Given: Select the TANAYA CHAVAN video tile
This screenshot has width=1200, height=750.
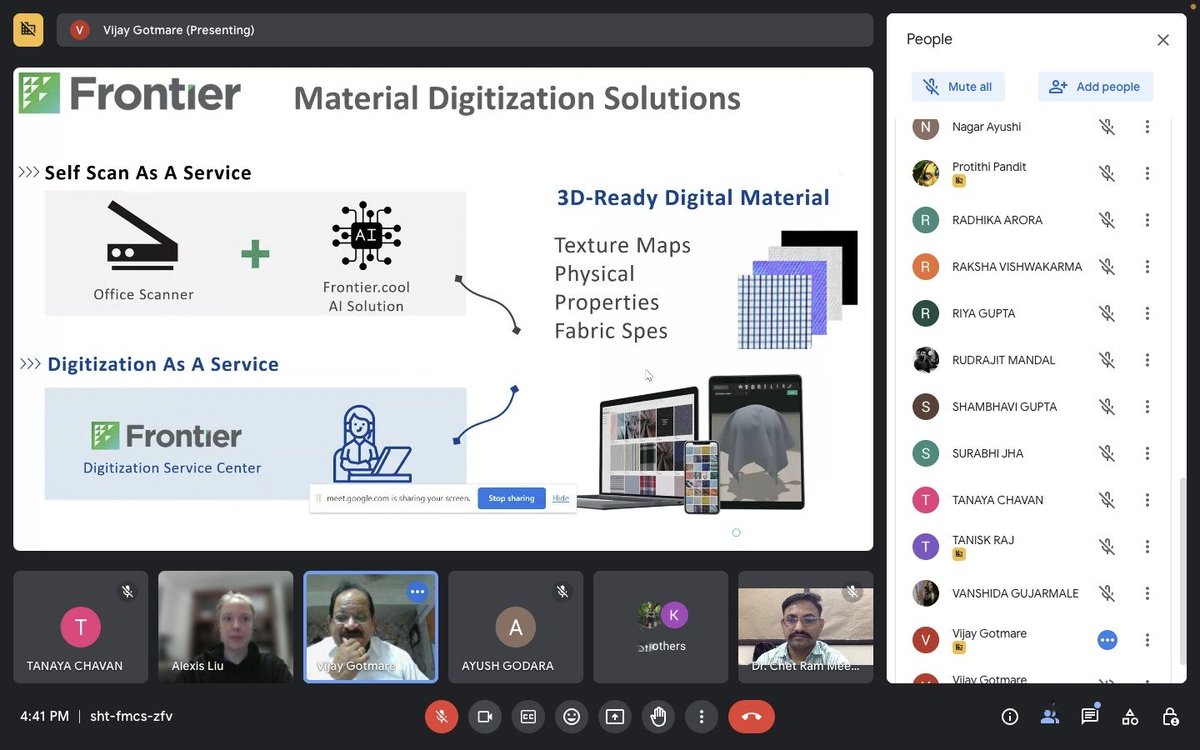Looking at the screenshot, I should (80, 627).
